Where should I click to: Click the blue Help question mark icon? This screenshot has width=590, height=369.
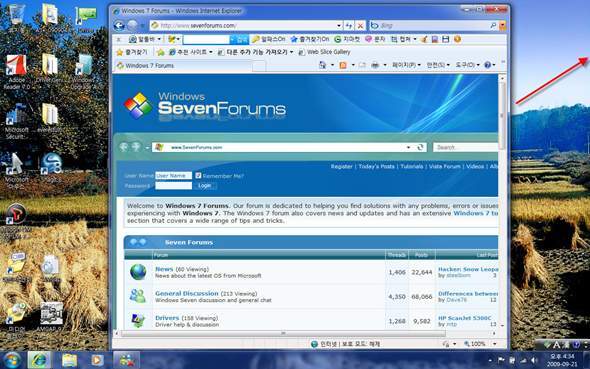488,65
